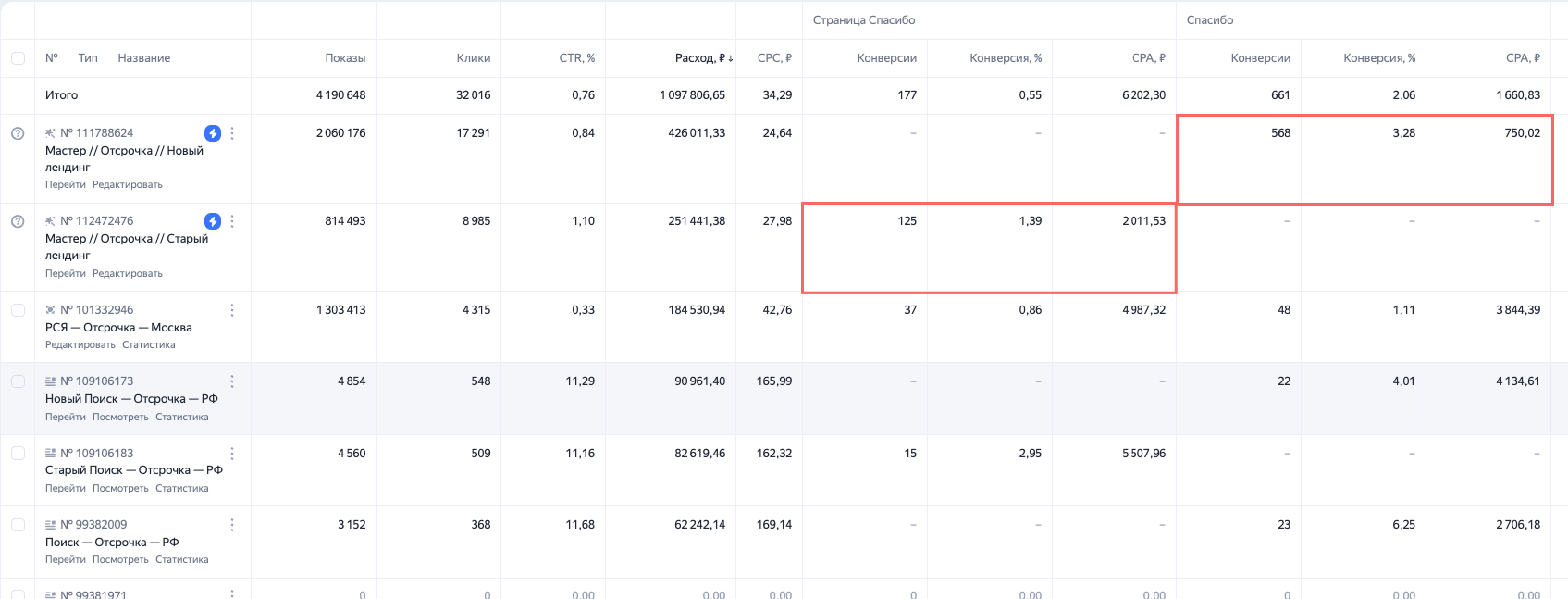The image size is (1568, 599).
Task: Click the question-mark icon beside campaign 112472476
Action: tap(18, 221)
